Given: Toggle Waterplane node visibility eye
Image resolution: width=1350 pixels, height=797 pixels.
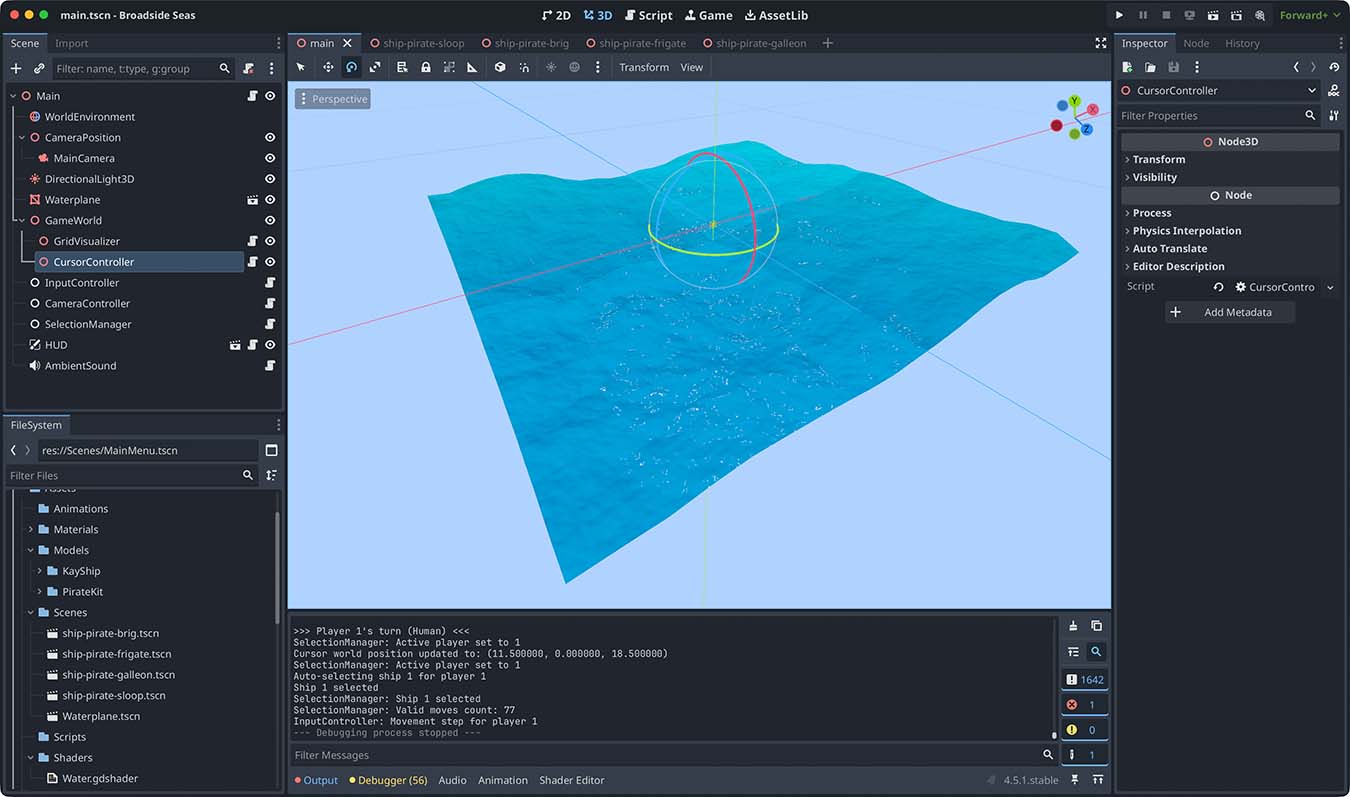Looking at the screenshot, I should coord(270,200).
